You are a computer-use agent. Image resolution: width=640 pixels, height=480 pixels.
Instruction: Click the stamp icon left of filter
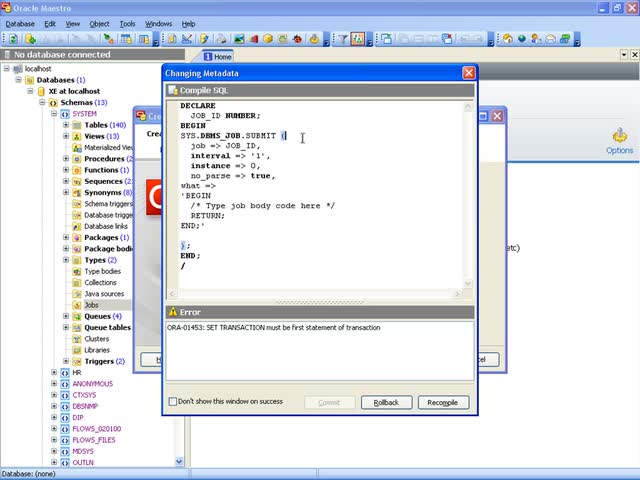pyautogui.click(x=314, y=39)
